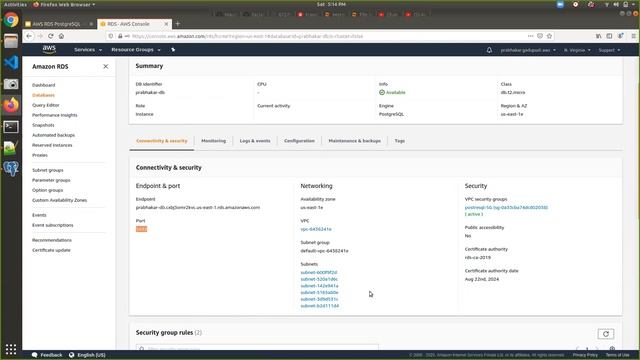Open the vpc-6436241e VPC link
640x360 pixels.
tap(316, 229)
